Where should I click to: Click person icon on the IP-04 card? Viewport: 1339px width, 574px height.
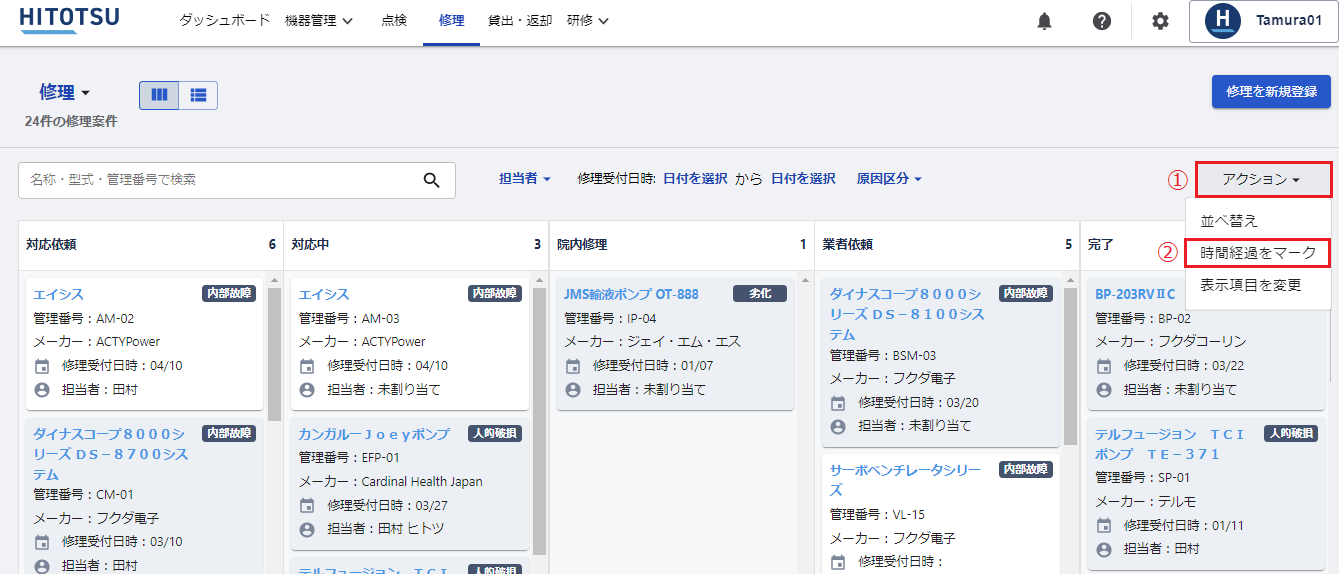point(573,390)
